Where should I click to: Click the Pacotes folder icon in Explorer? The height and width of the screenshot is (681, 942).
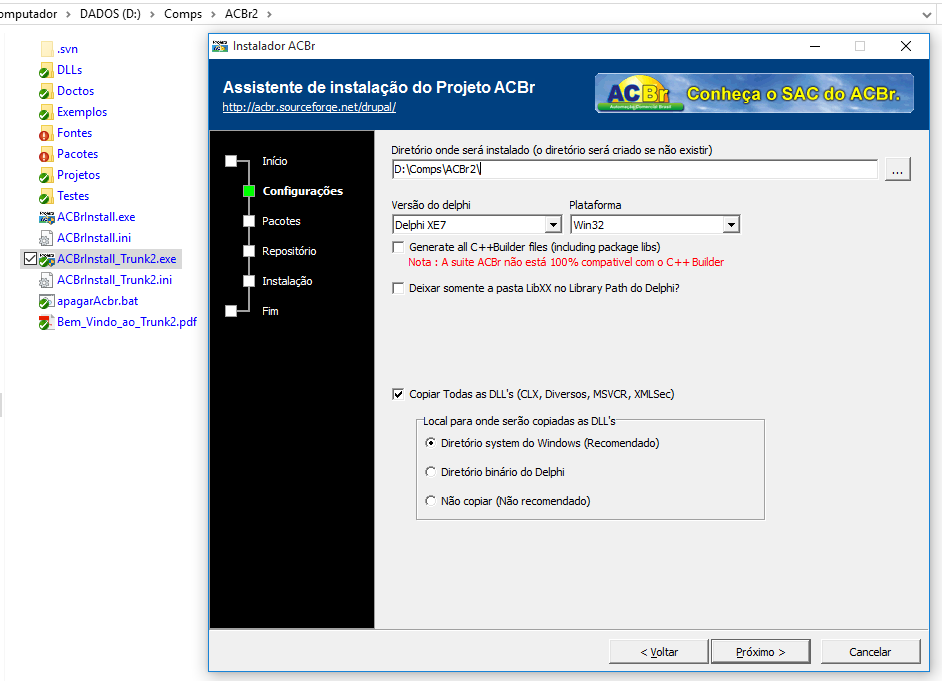click(x=46, y=154)
